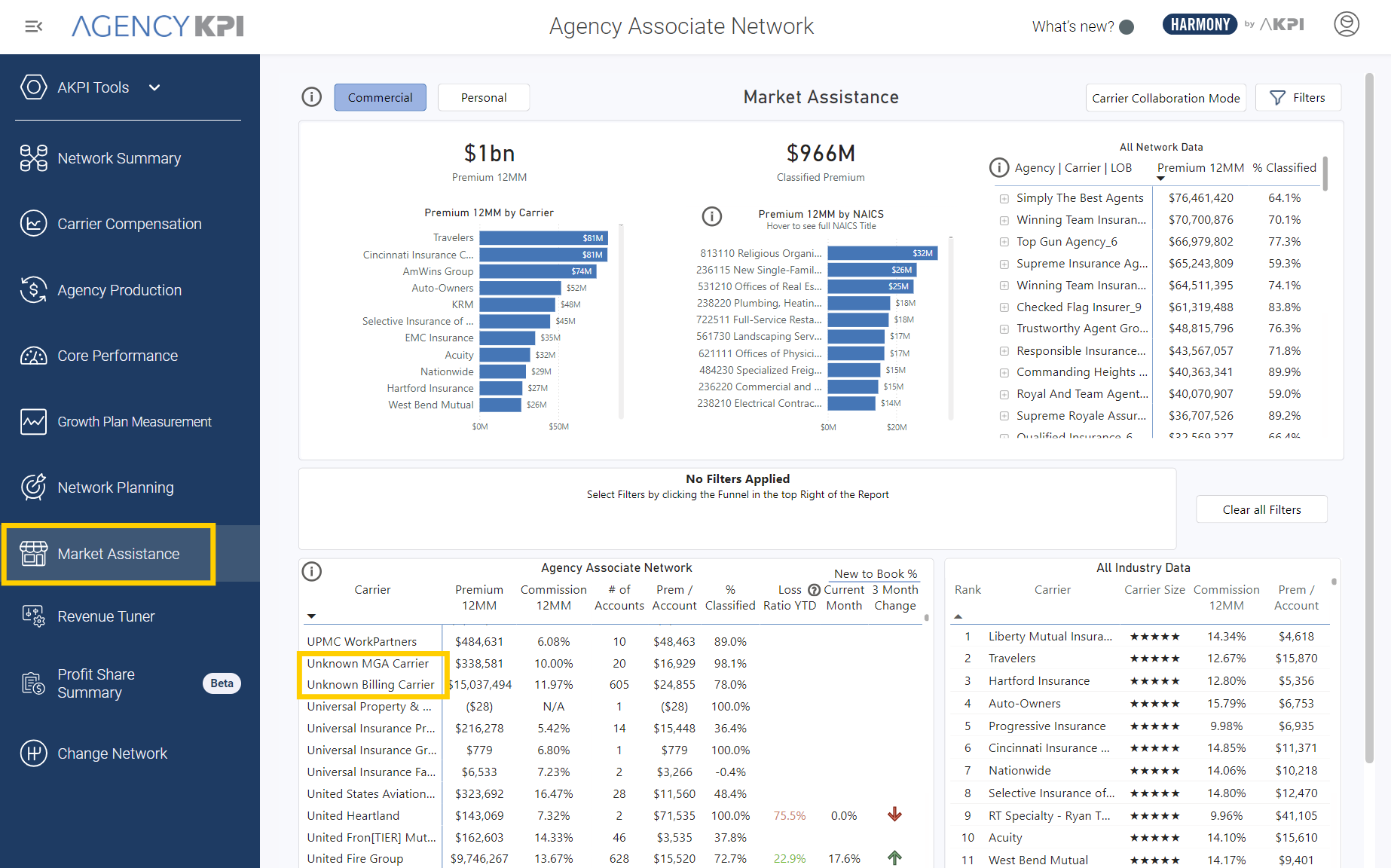Click the Travelers bar in the carrier chart
Screen dimensions: 1391x868
click(x=543, y=238)
